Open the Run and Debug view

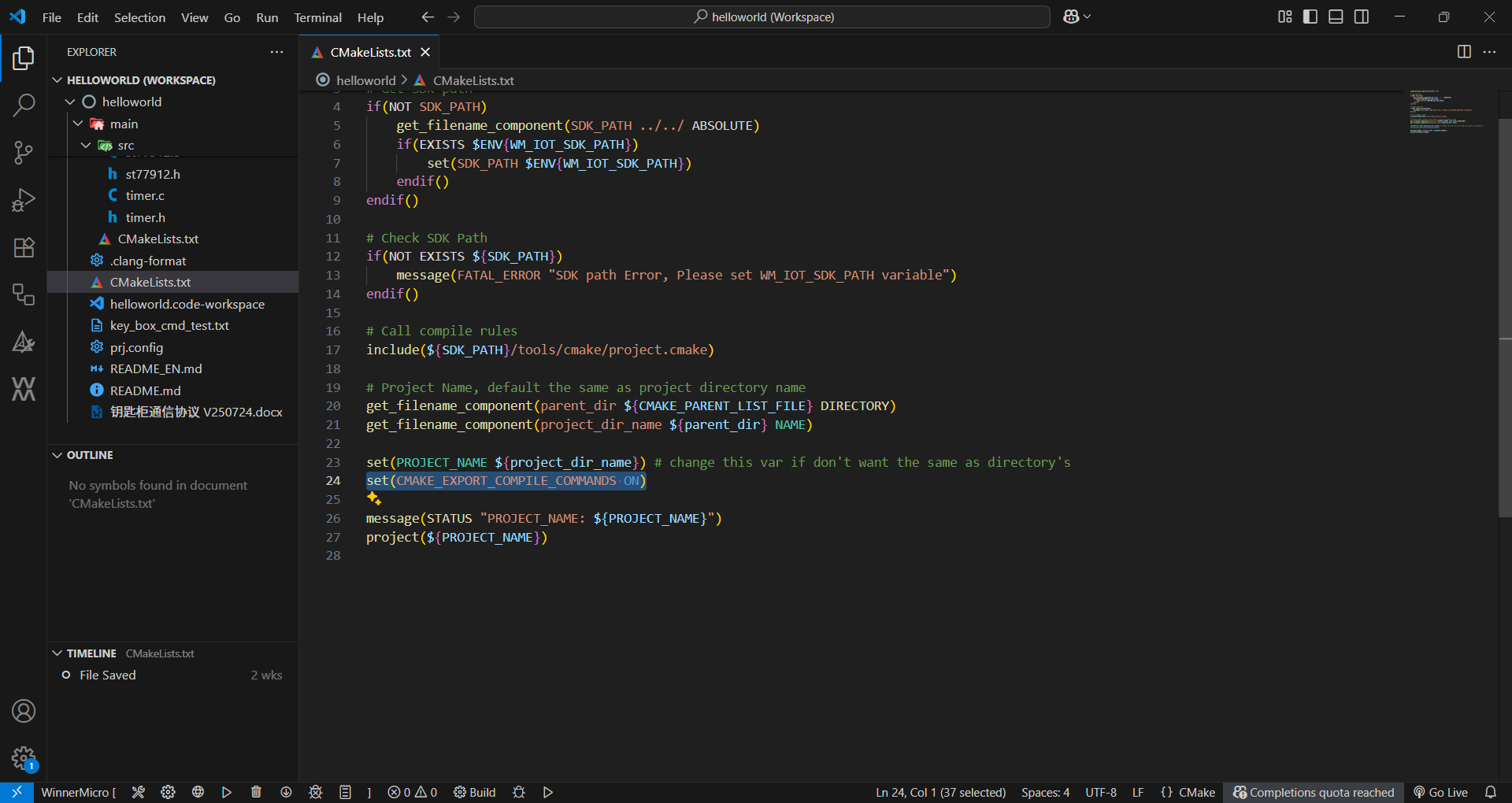24,200
